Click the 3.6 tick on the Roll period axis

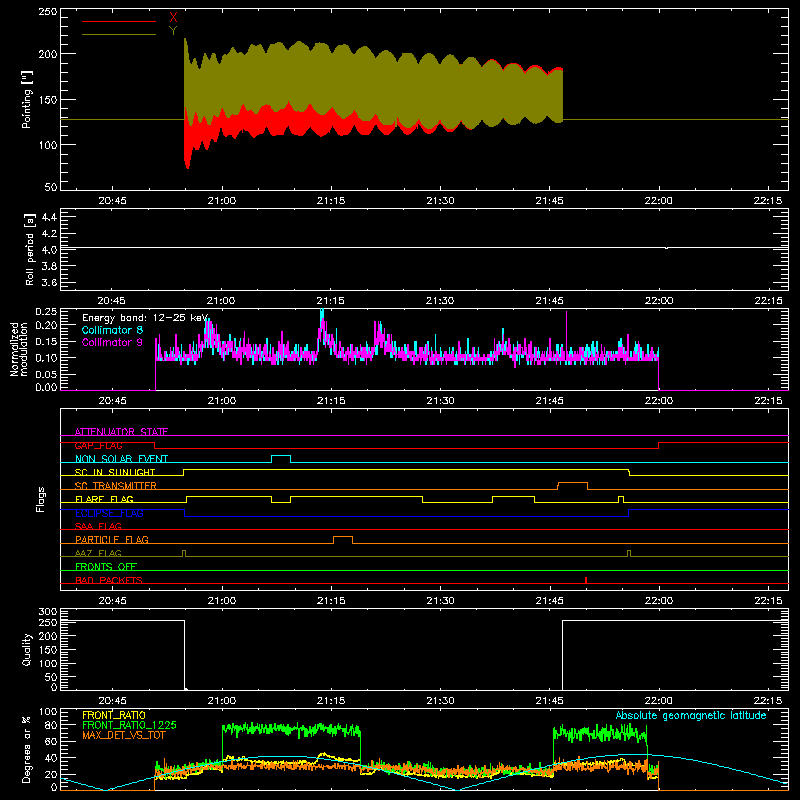[x=49, y=282]
